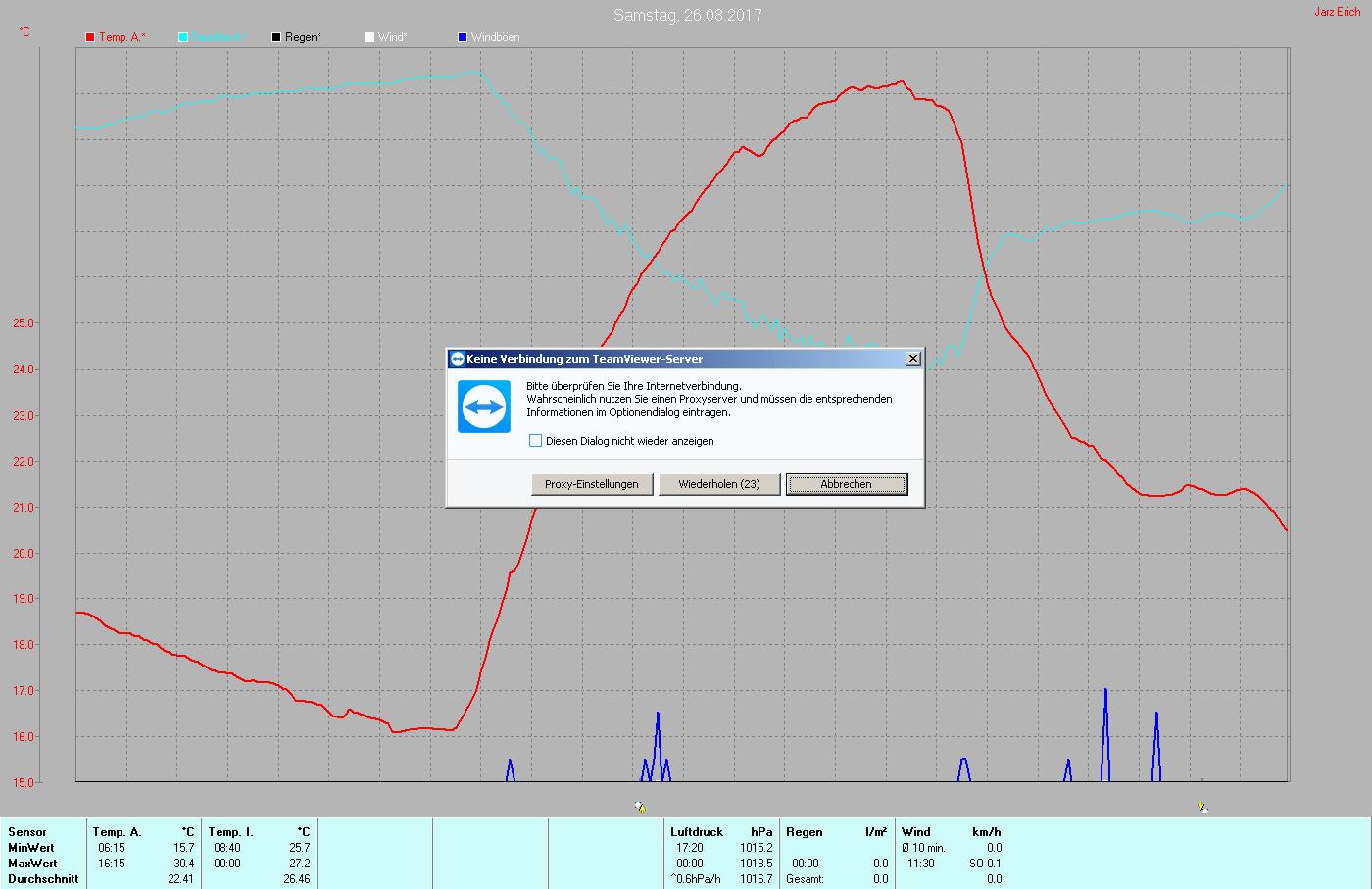Click the Regen column header in table
The height and width of the screenshot is (889, 1372).
pyautogui.click(x=805, y=832)
